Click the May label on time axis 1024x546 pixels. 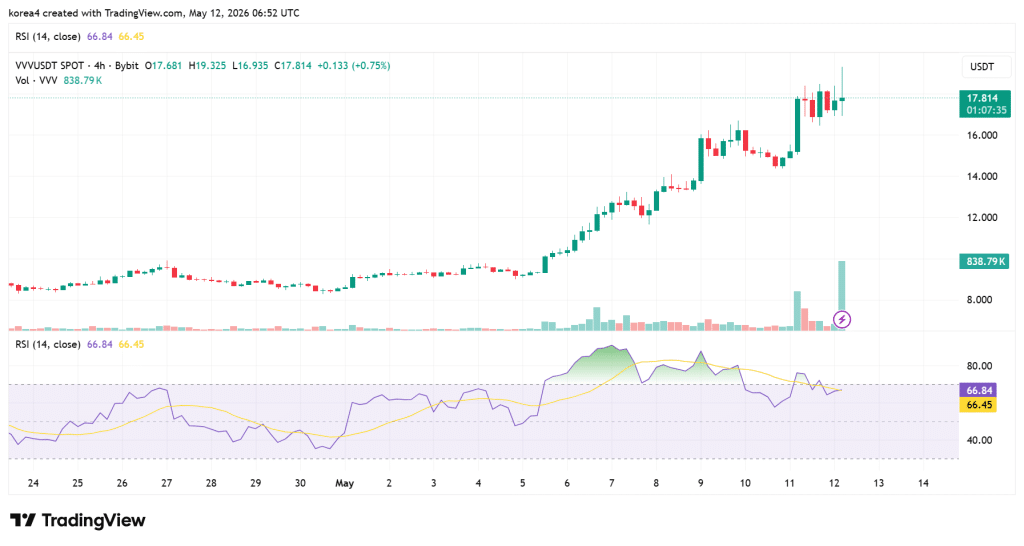344,483
